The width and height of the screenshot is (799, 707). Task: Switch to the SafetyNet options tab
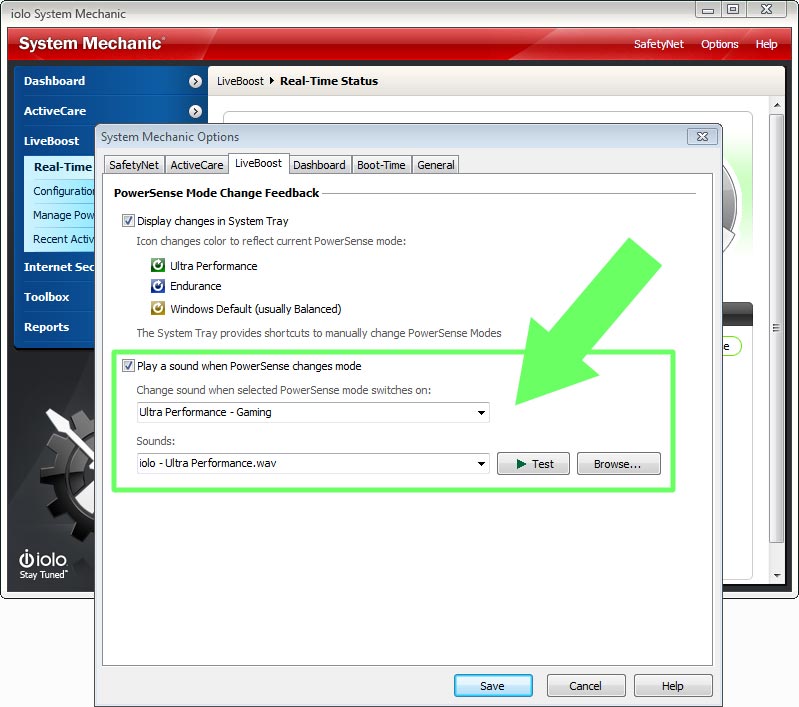pos(134,165)
